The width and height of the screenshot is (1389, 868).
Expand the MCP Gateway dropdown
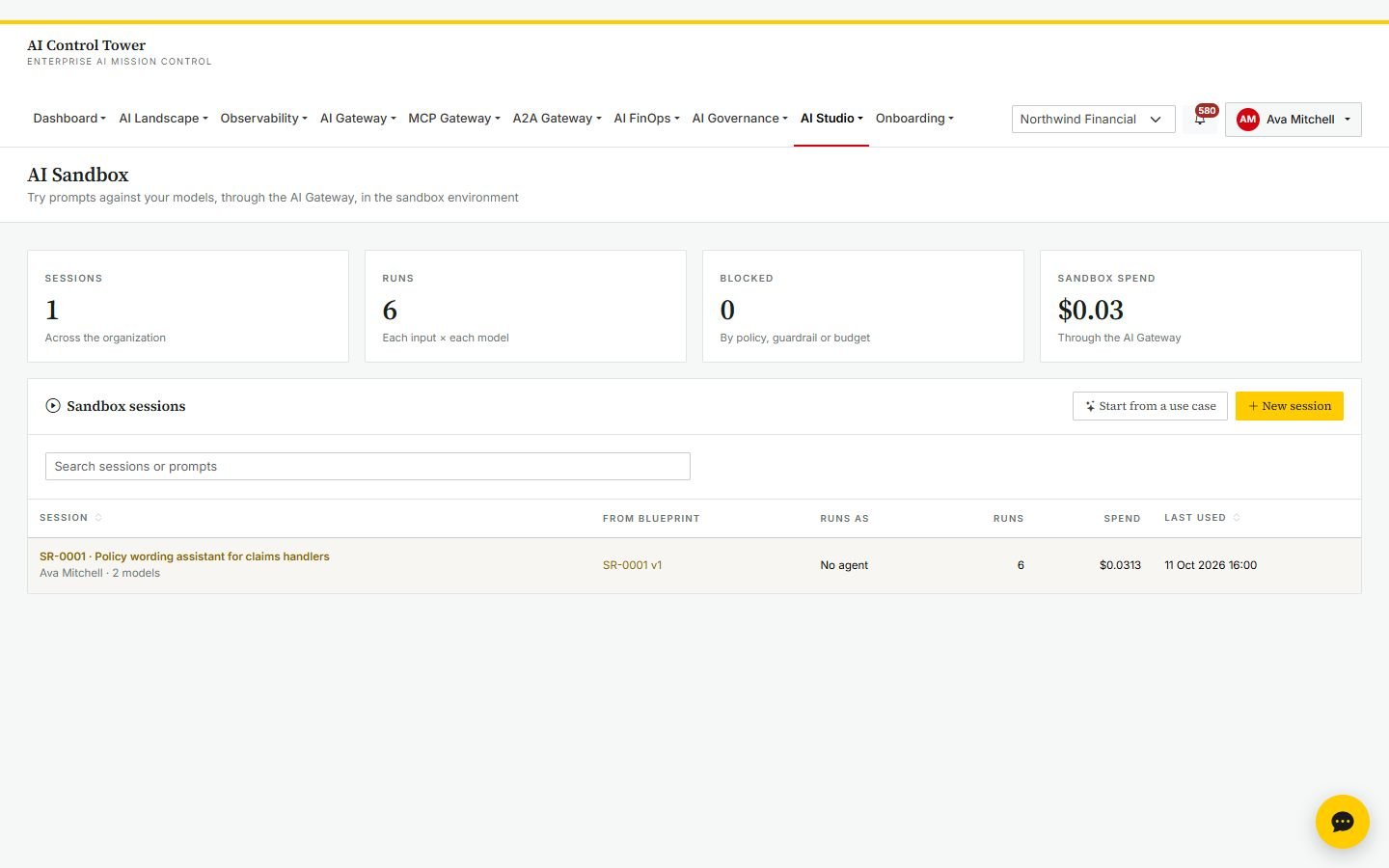click(453, 119)
